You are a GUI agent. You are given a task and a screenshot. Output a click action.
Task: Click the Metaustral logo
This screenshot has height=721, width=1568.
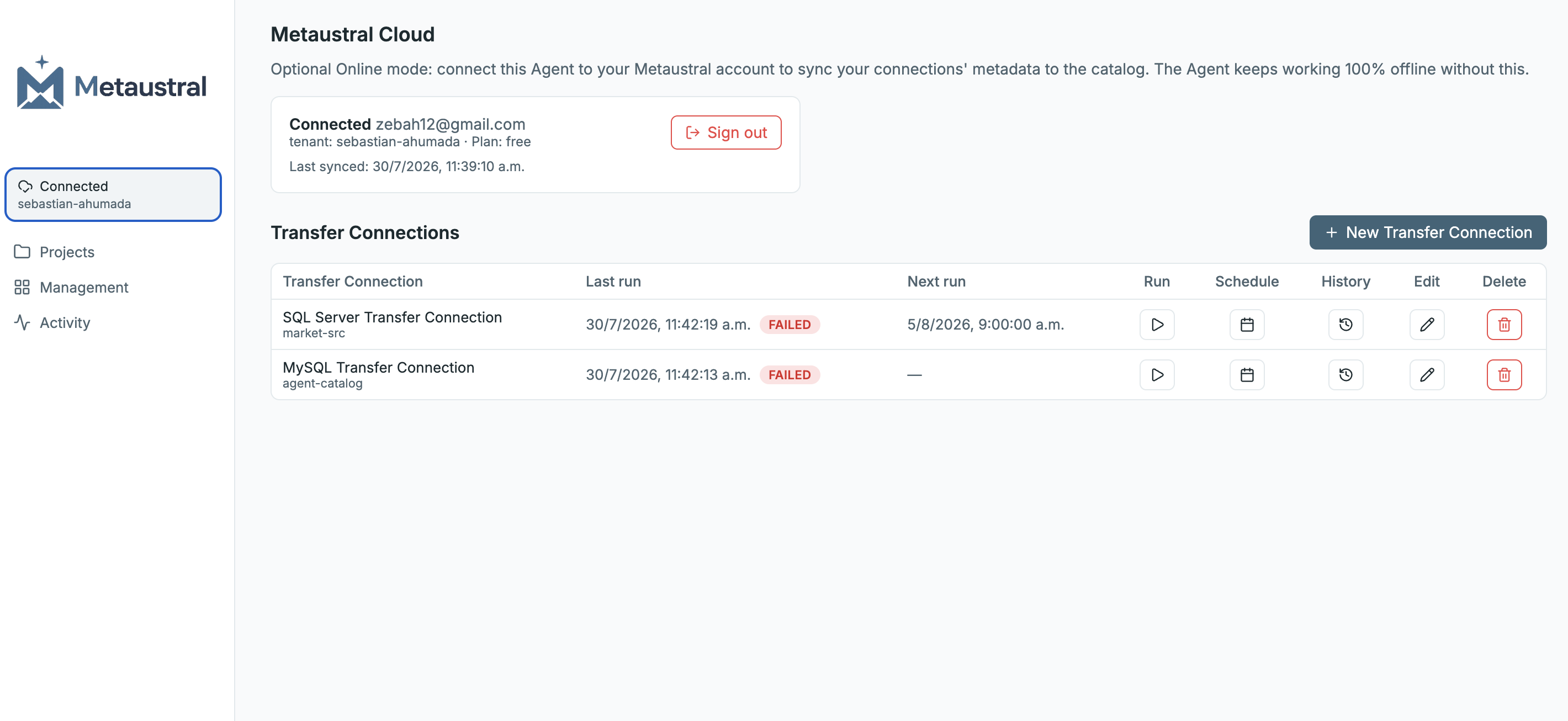click(x=112, y=83)
